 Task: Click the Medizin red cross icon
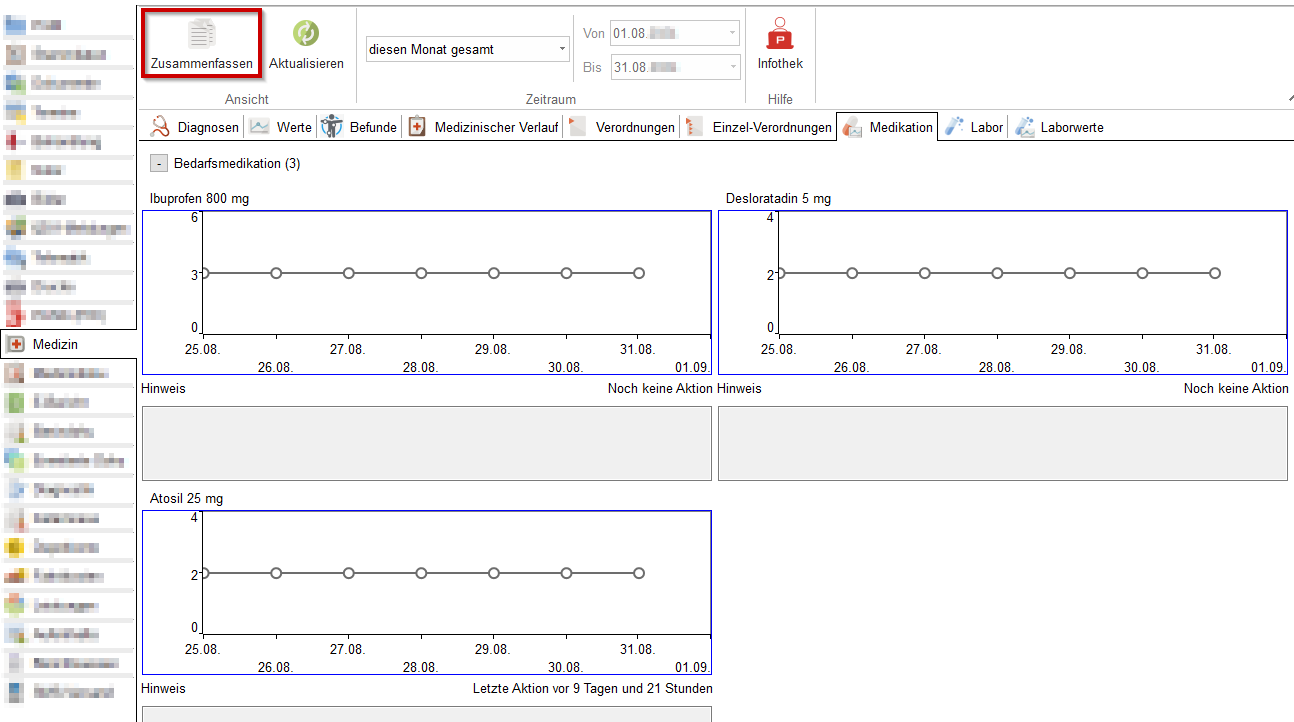tap(16, 344)
